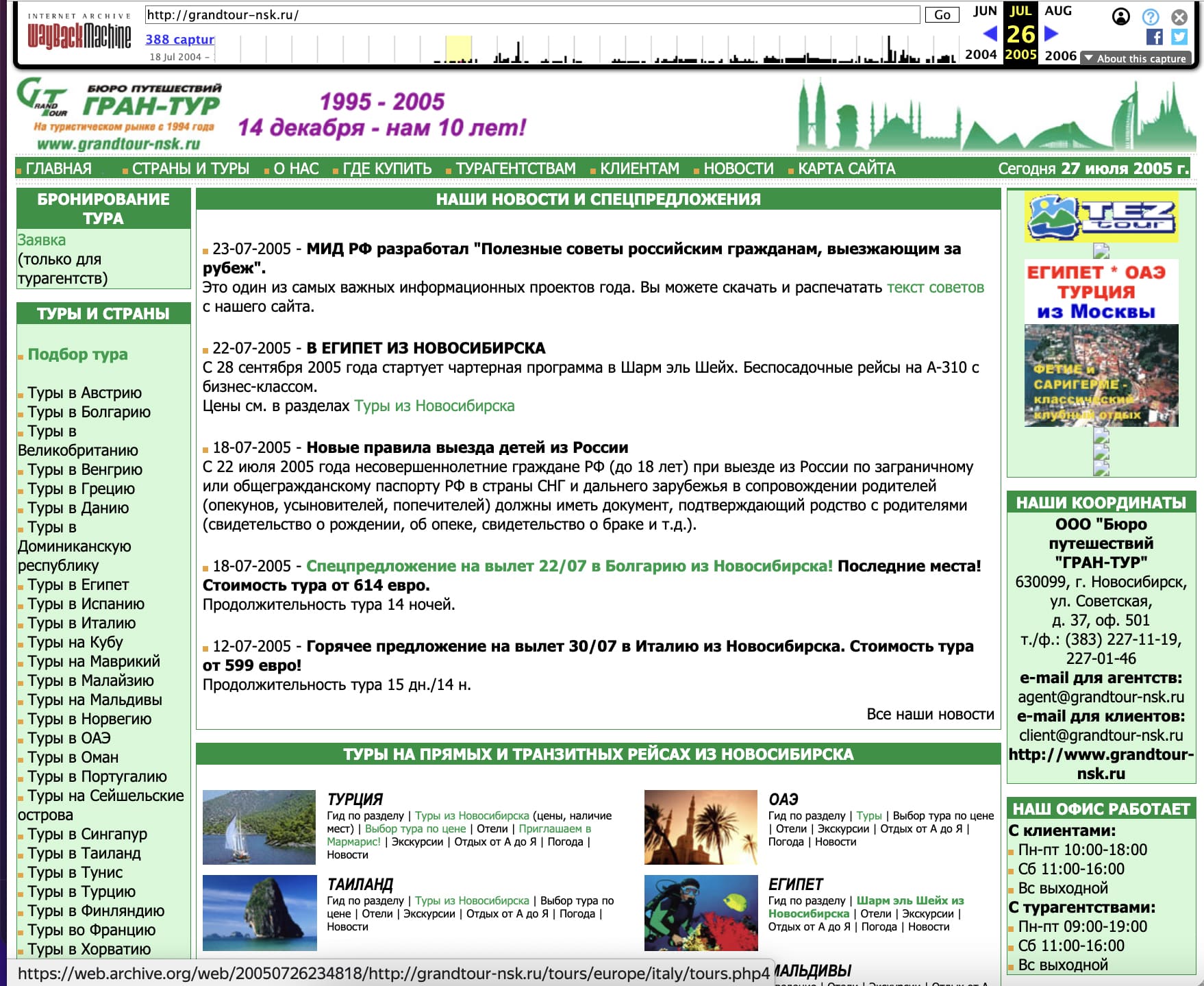1204x986 pixels.
Task: Open Туры в ОАЭ link
Action: point(69,738)
